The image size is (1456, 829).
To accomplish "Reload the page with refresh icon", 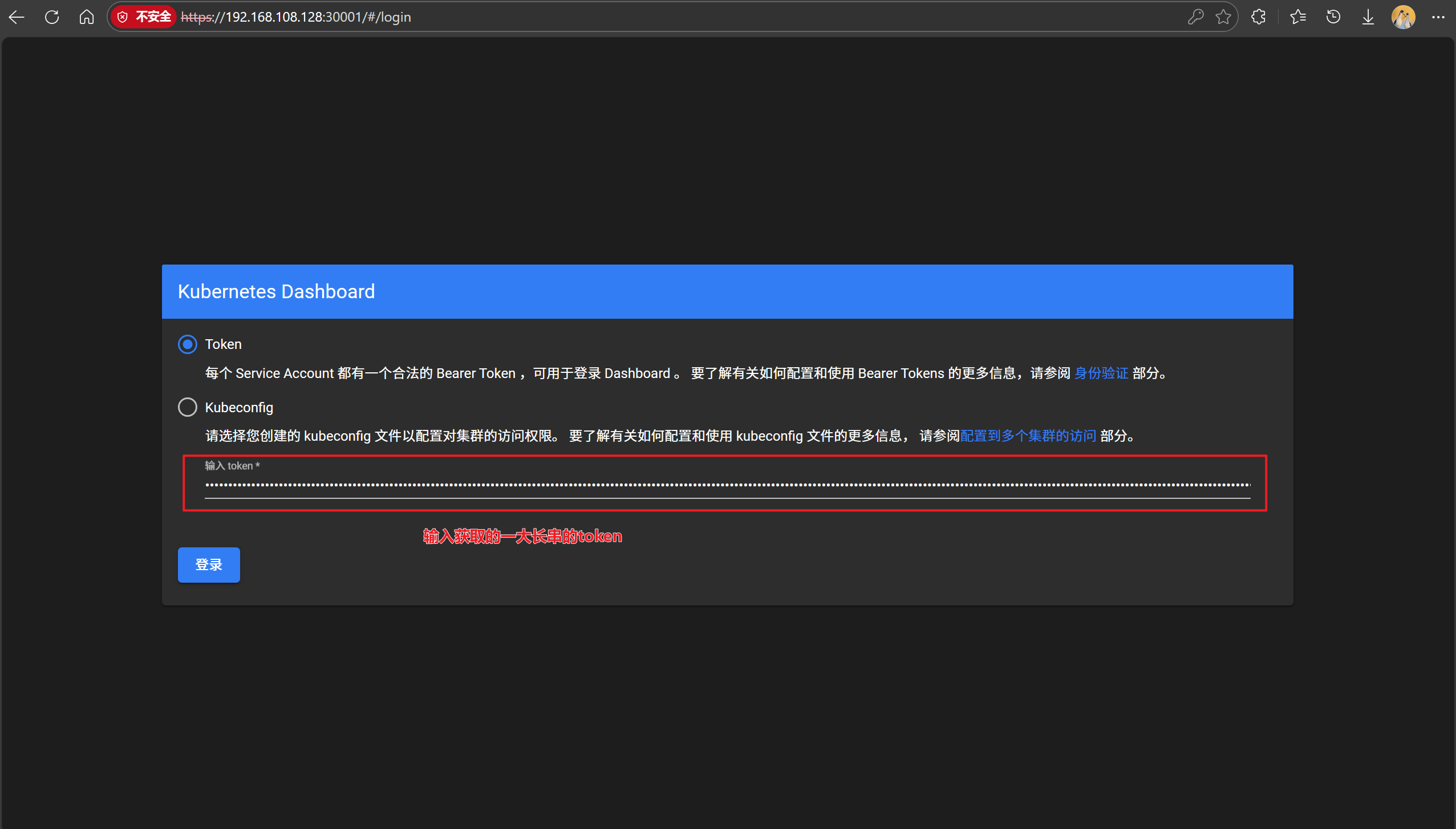I will pyautogui.click(x=52, y=17).
